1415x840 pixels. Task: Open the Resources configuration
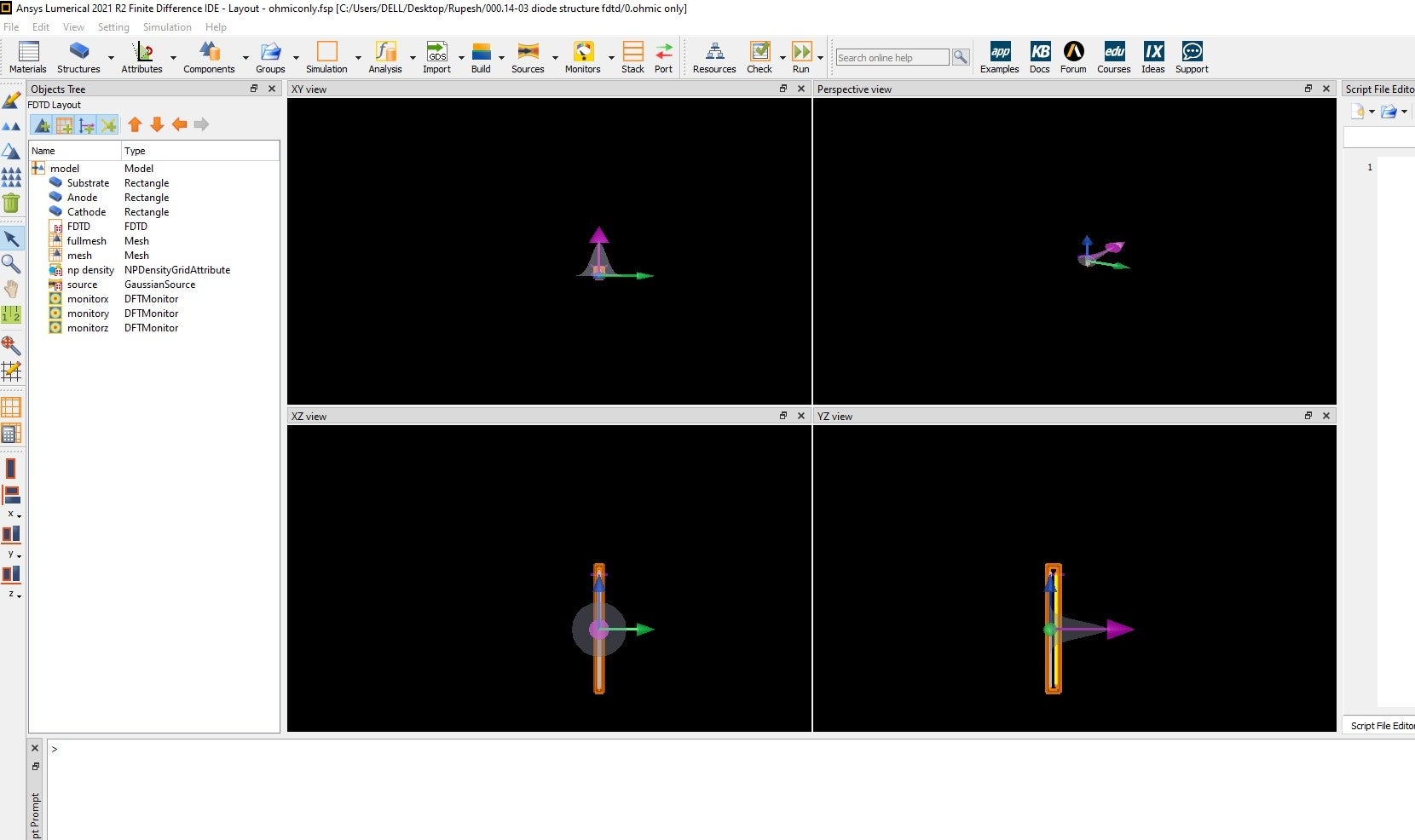714,57
